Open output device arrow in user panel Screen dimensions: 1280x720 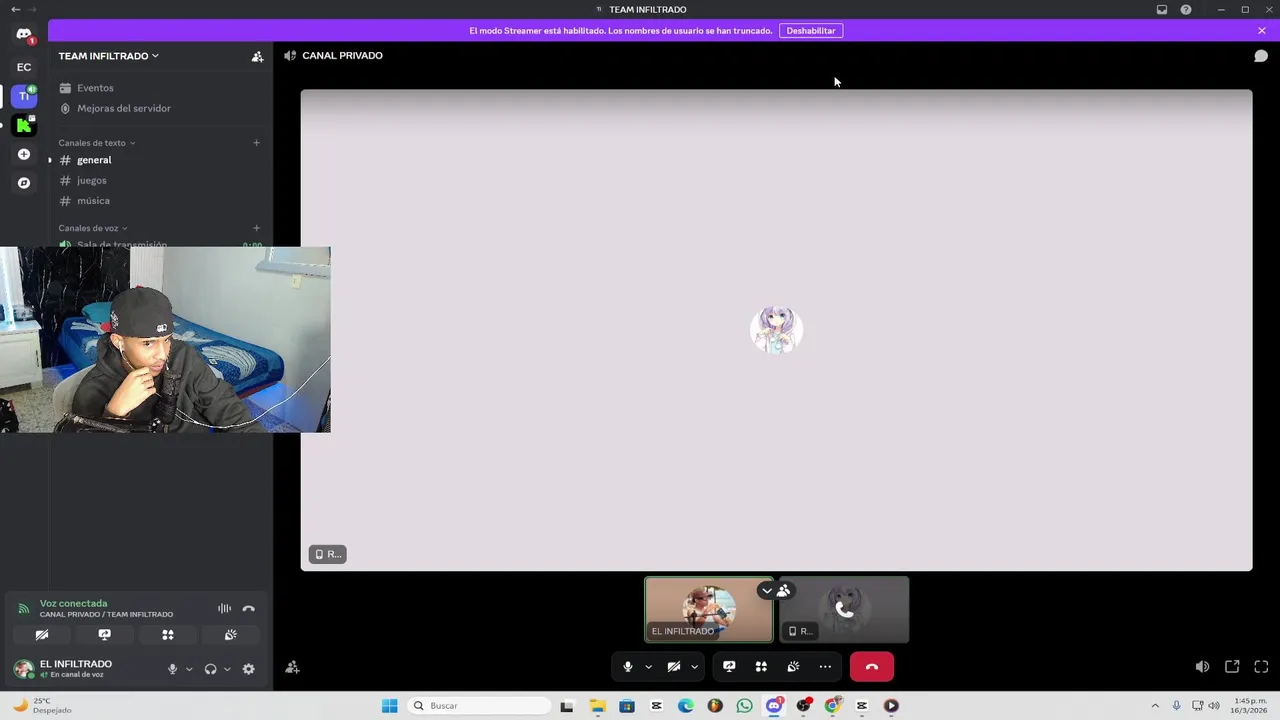pyautogui.click(x=227, y=669)
